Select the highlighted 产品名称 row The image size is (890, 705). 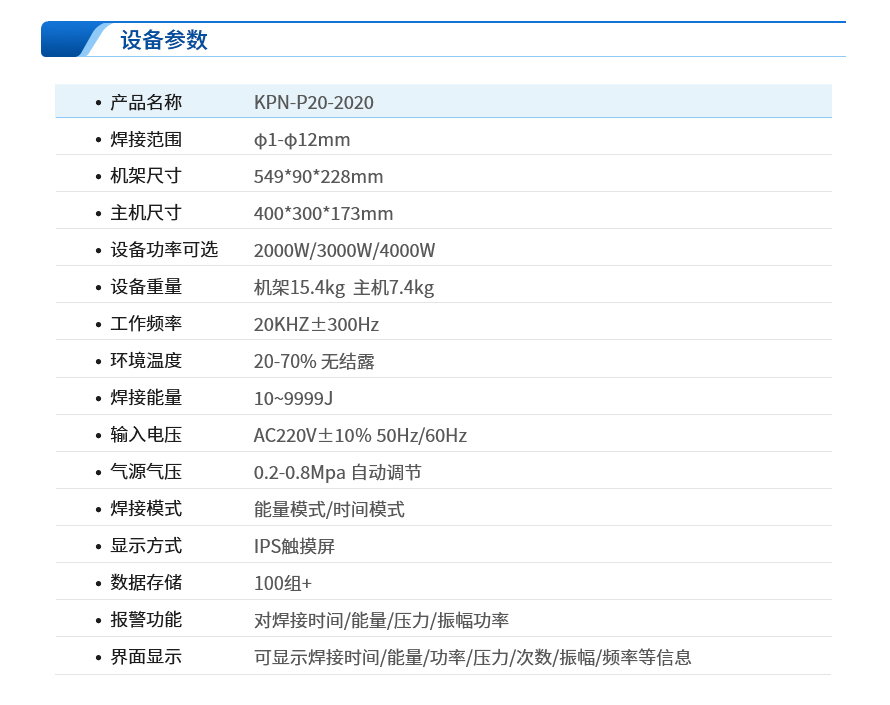pyautogui.click(x=445, y=102)
